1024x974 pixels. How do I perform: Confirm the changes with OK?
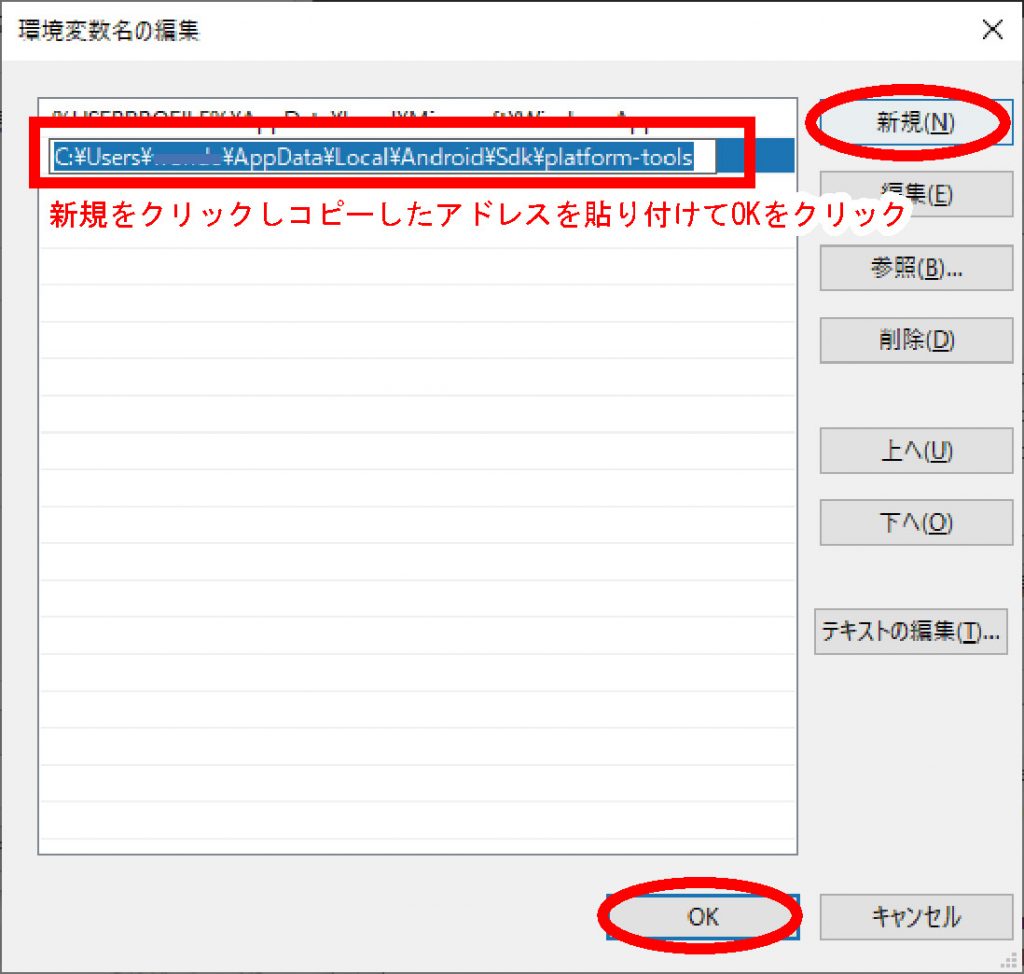703,916
